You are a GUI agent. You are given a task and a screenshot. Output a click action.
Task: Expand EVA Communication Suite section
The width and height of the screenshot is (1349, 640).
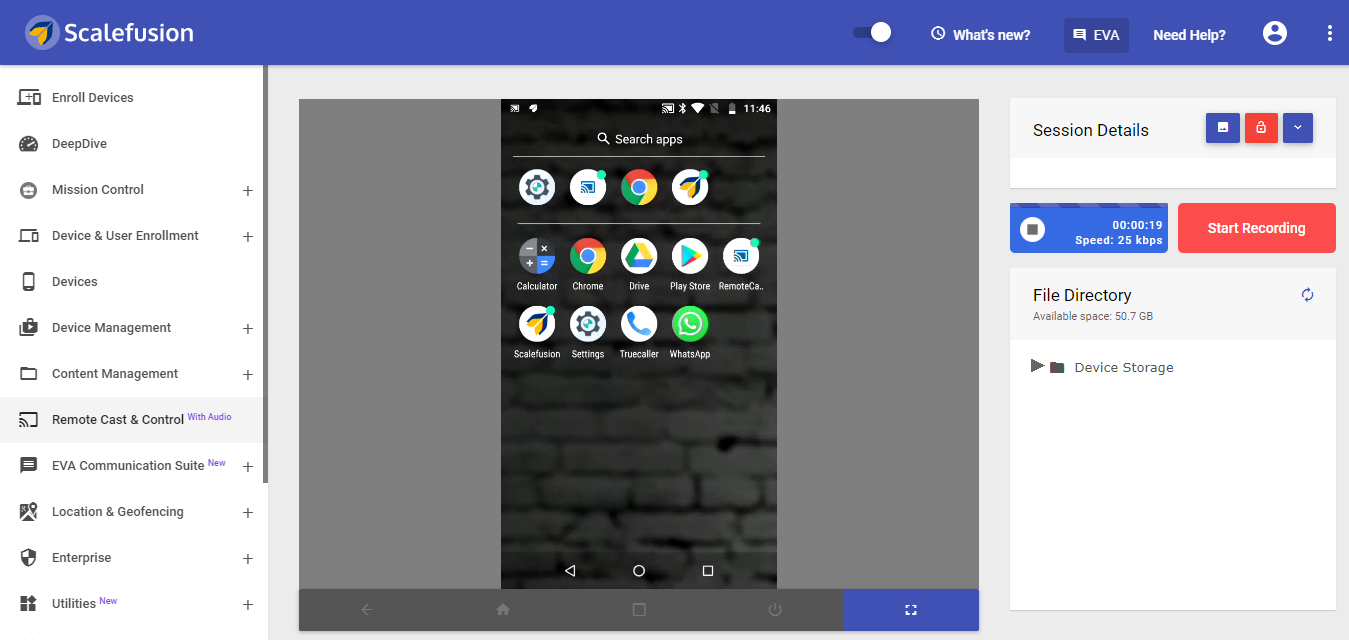tap(248, 467)
